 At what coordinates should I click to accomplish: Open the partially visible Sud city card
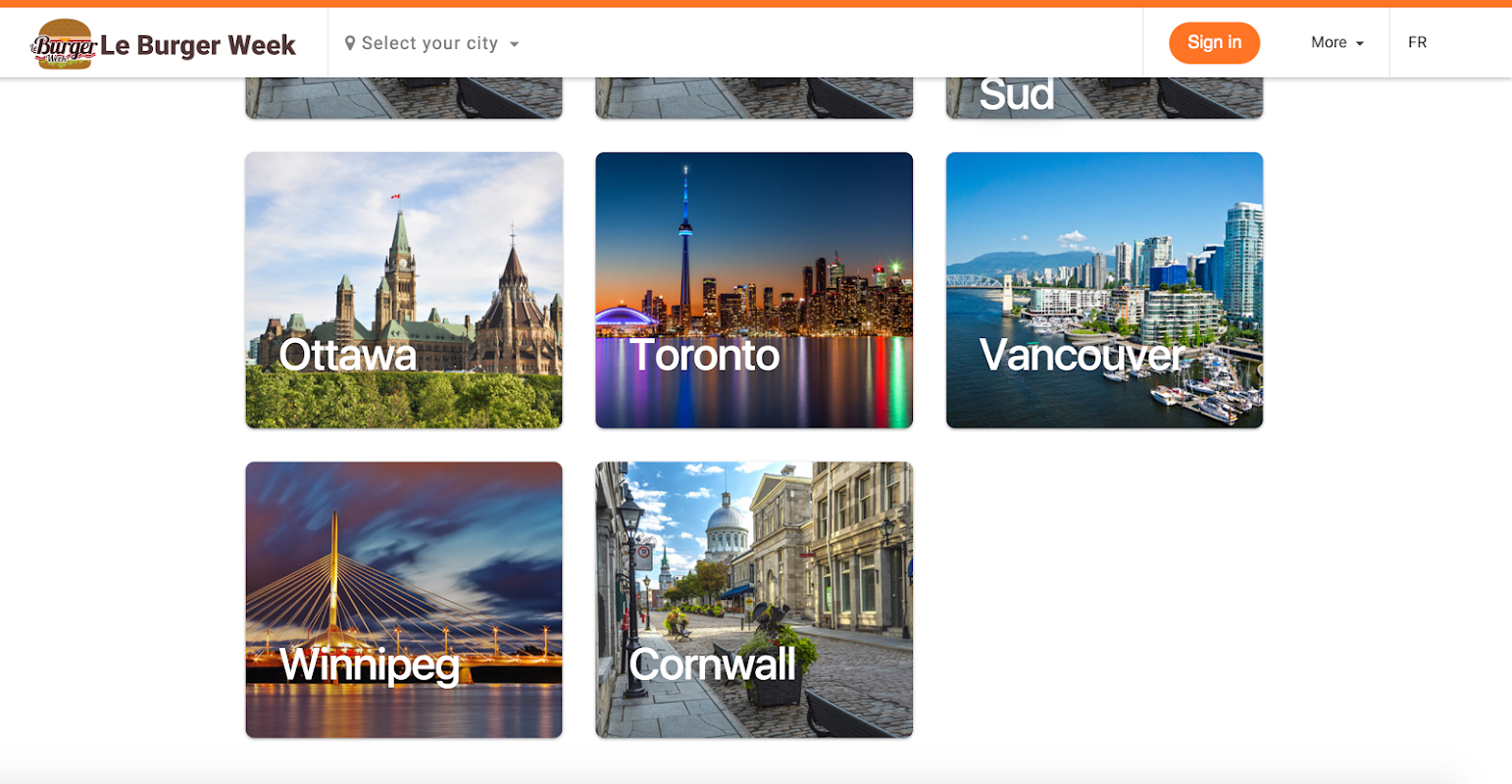click(x=1104, y=98)
